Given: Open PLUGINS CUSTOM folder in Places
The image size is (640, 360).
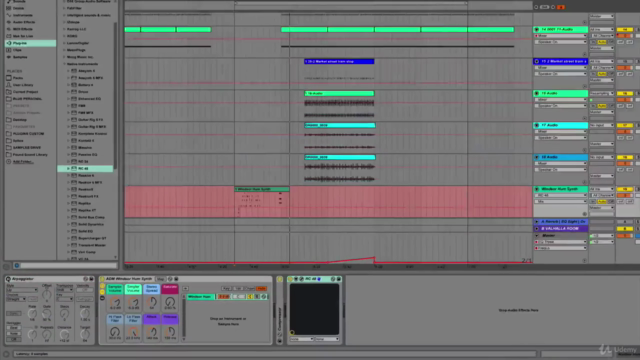Looking at the screenshot, I should (x=28, y=133).
